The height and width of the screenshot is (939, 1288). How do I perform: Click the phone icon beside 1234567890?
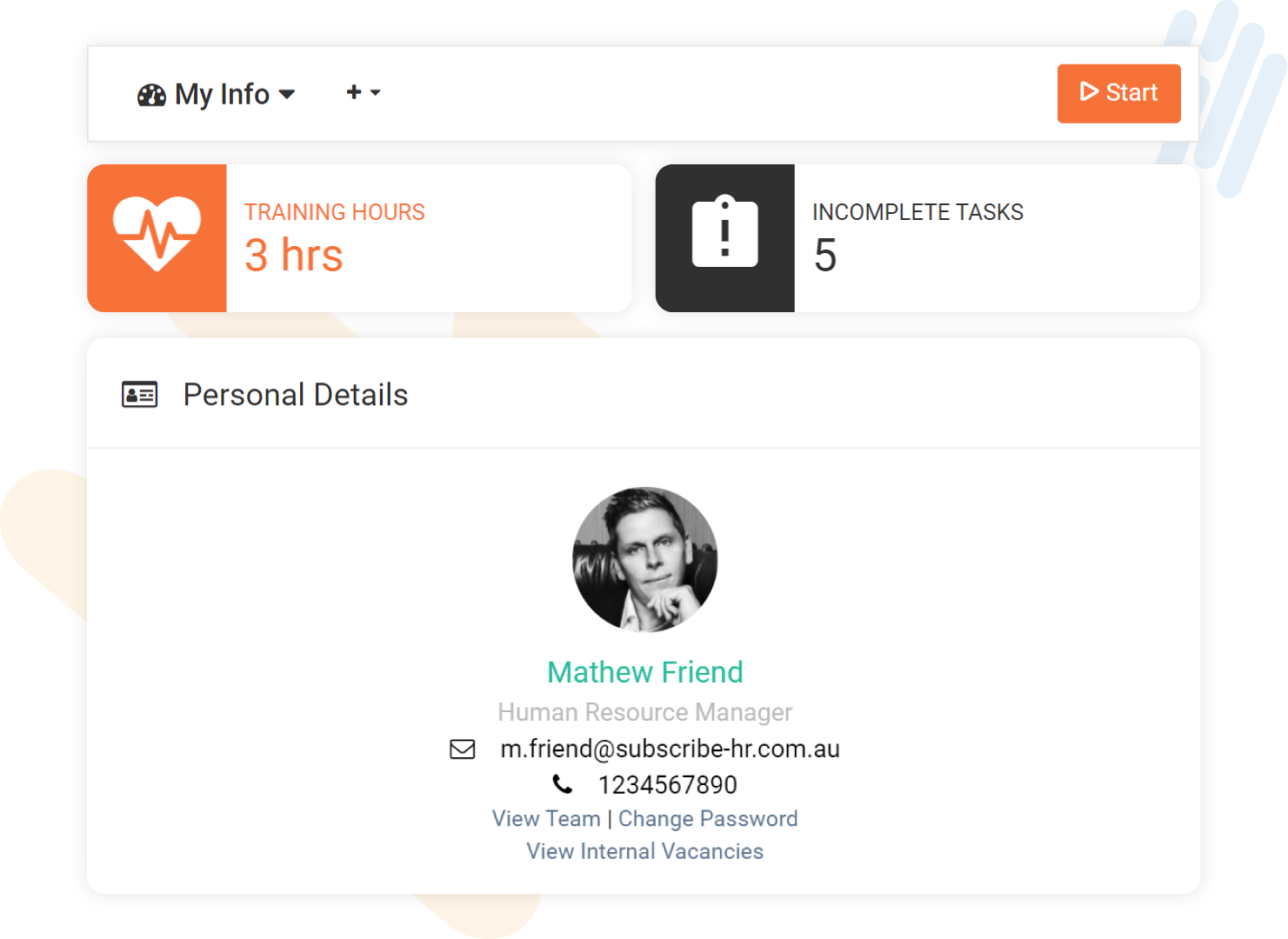pos(564,784)
